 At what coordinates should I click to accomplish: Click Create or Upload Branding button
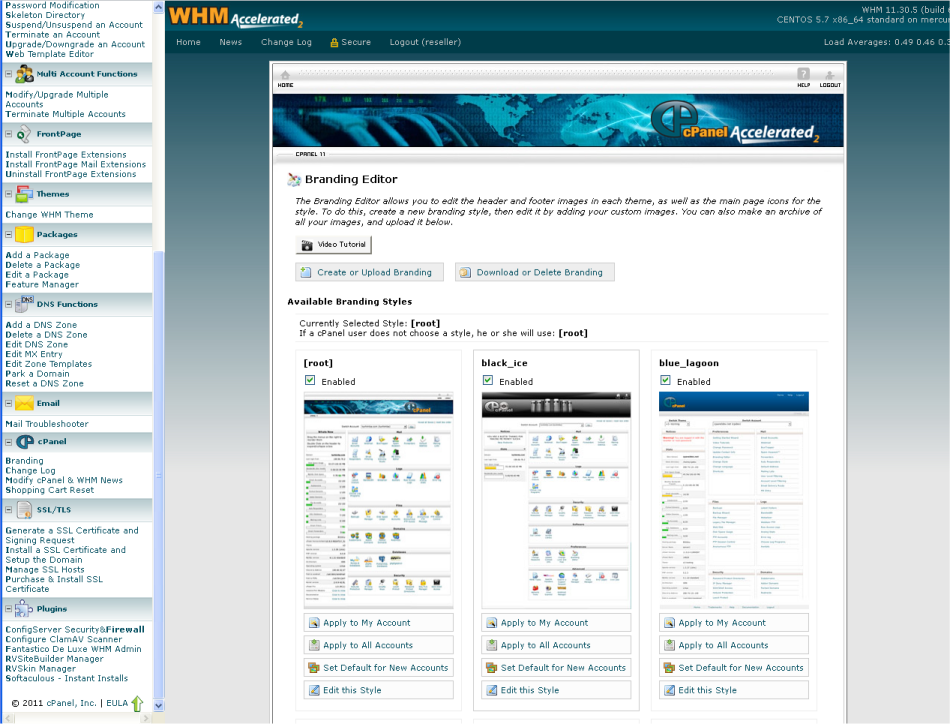point(370,273)
